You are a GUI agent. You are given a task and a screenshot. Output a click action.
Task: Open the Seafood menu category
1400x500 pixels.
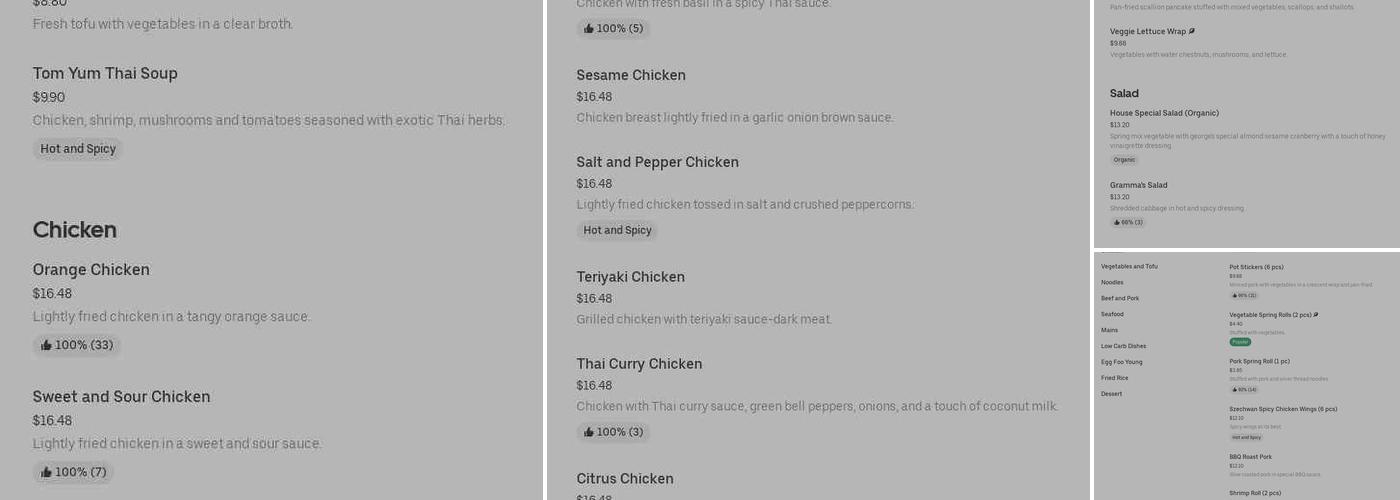coord(1112,314)
